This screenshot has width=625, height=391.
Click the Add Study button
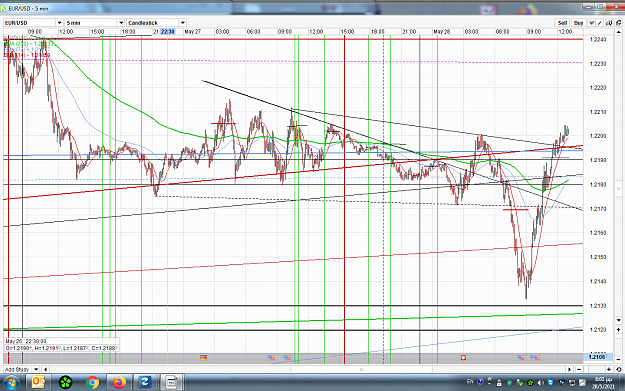tap(17, 369)
